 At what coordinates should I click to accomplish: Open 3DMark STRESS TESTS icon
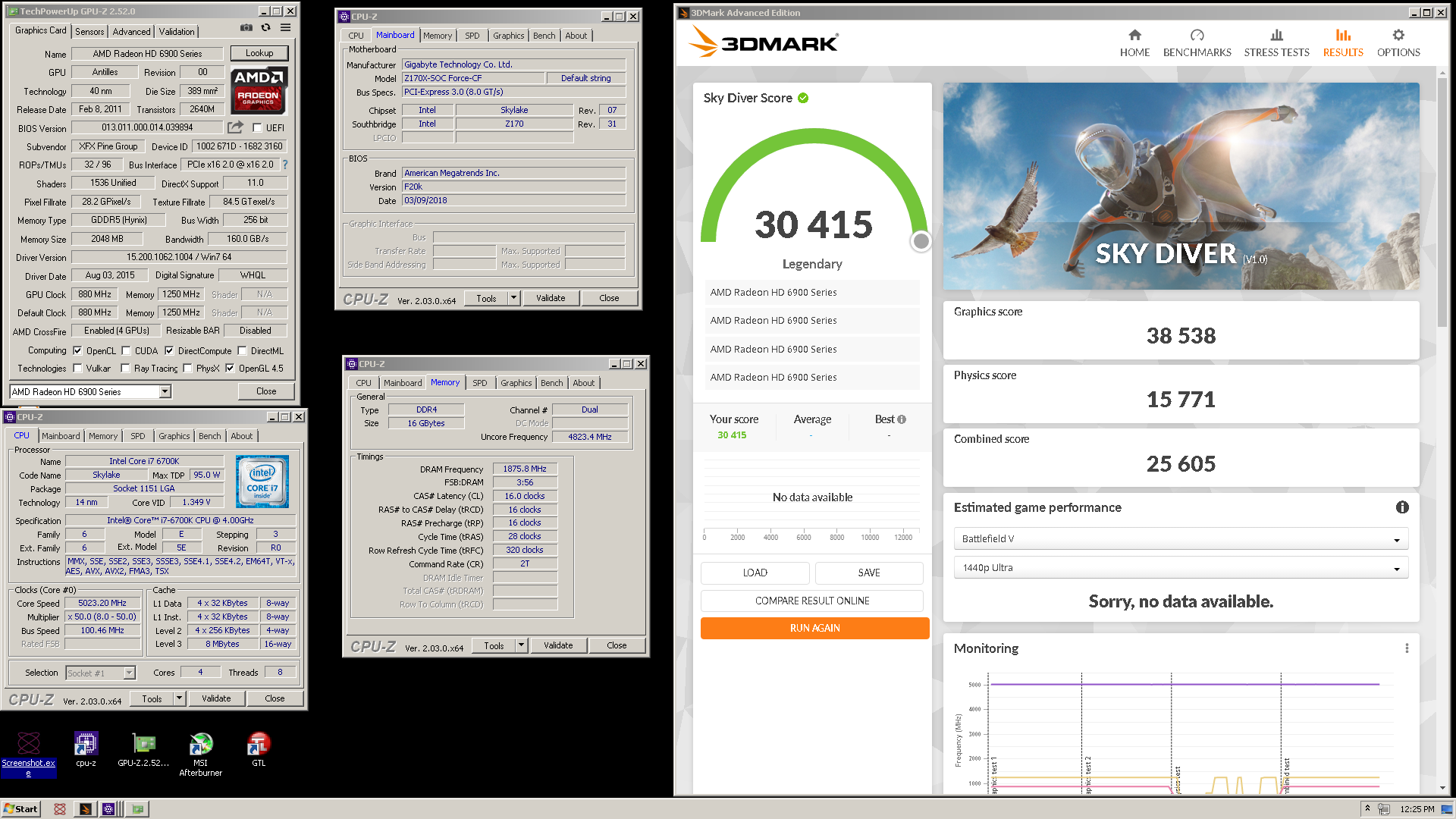(1276, 35)
